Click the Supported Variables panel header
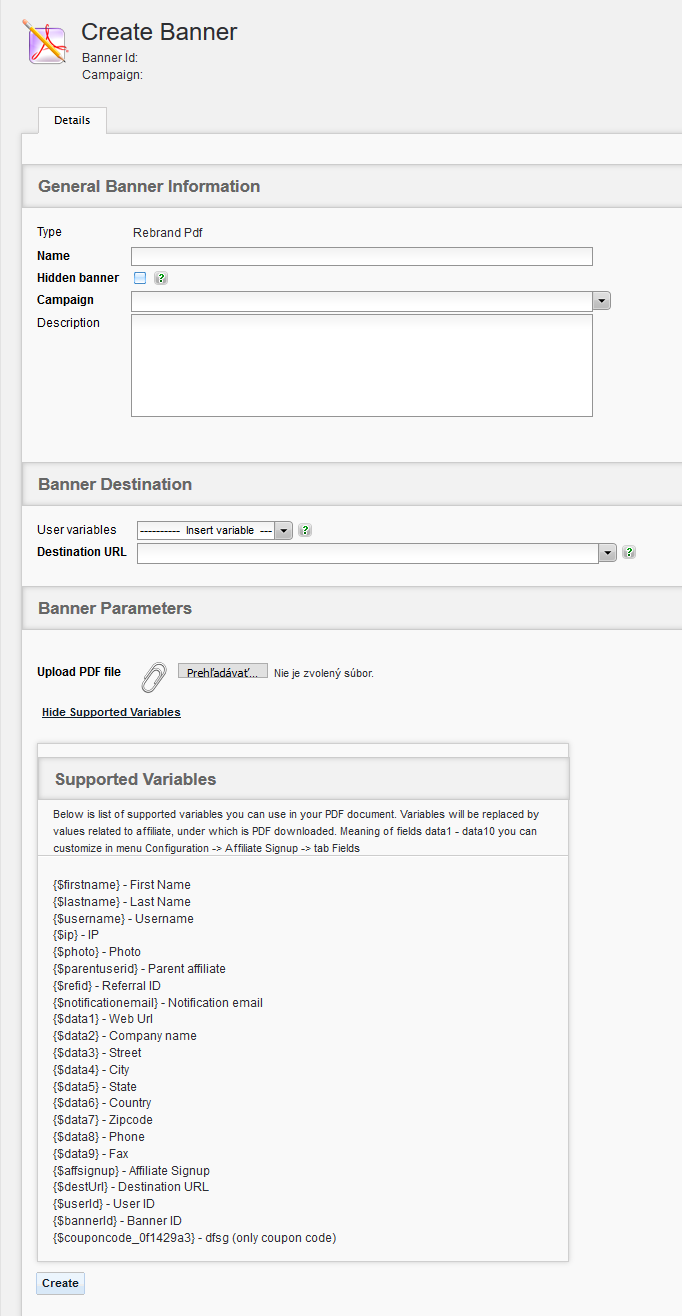This screenshot has height=1316, width=682. pos(136,779)
